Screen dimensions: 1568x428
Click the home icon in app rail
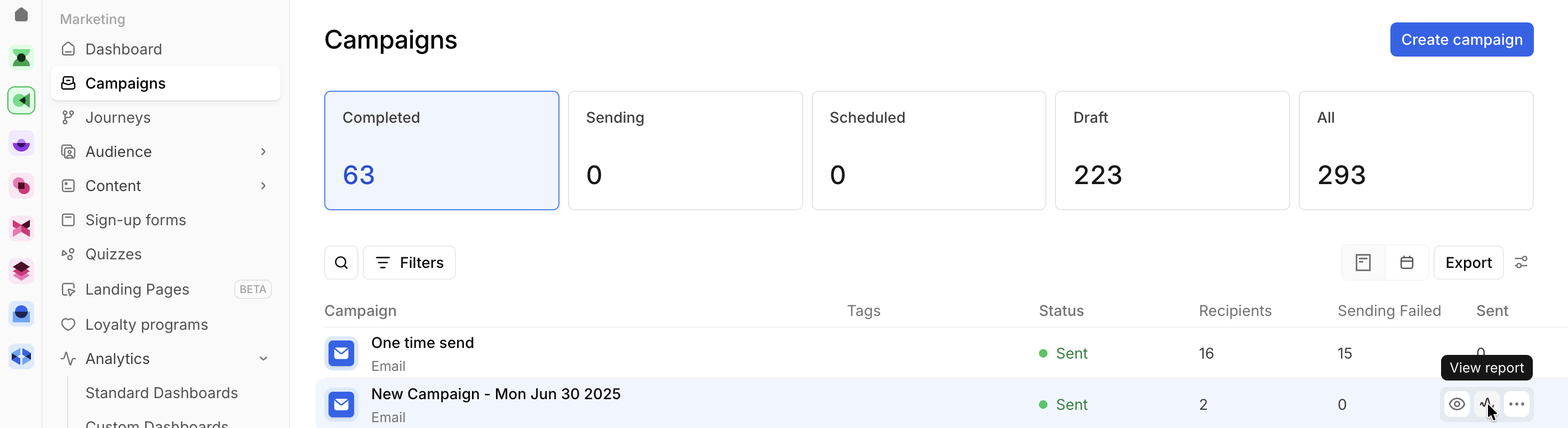coord(21,14)
